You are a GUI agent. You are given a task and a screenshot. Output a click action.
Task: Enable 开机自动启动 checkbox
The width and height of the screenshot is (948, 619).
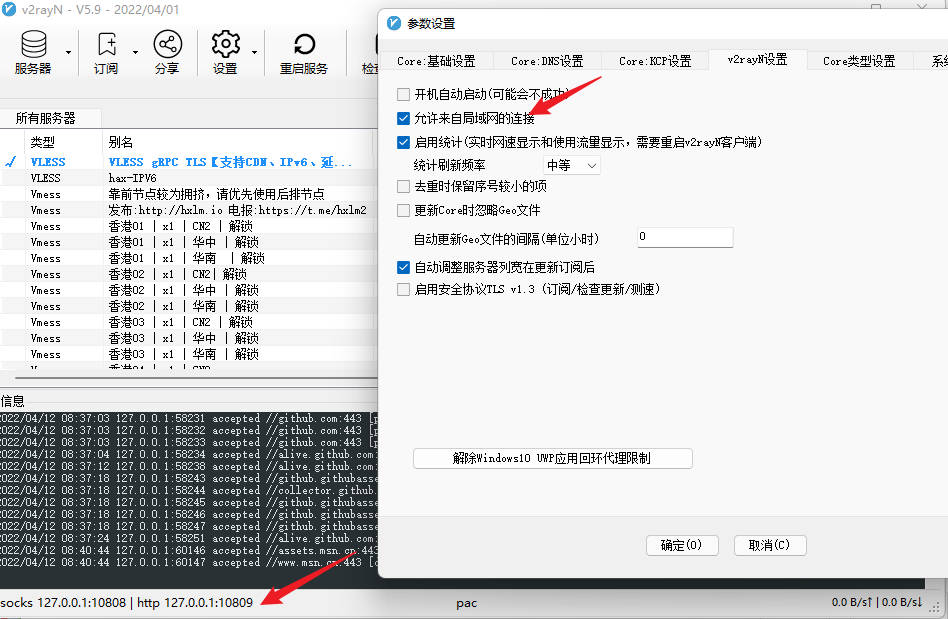coord(403,94)
